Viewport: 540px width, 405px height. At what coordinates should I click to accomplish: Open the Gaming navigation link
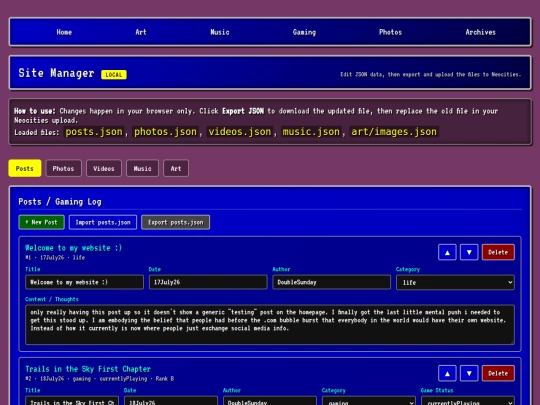pos(304,32)
